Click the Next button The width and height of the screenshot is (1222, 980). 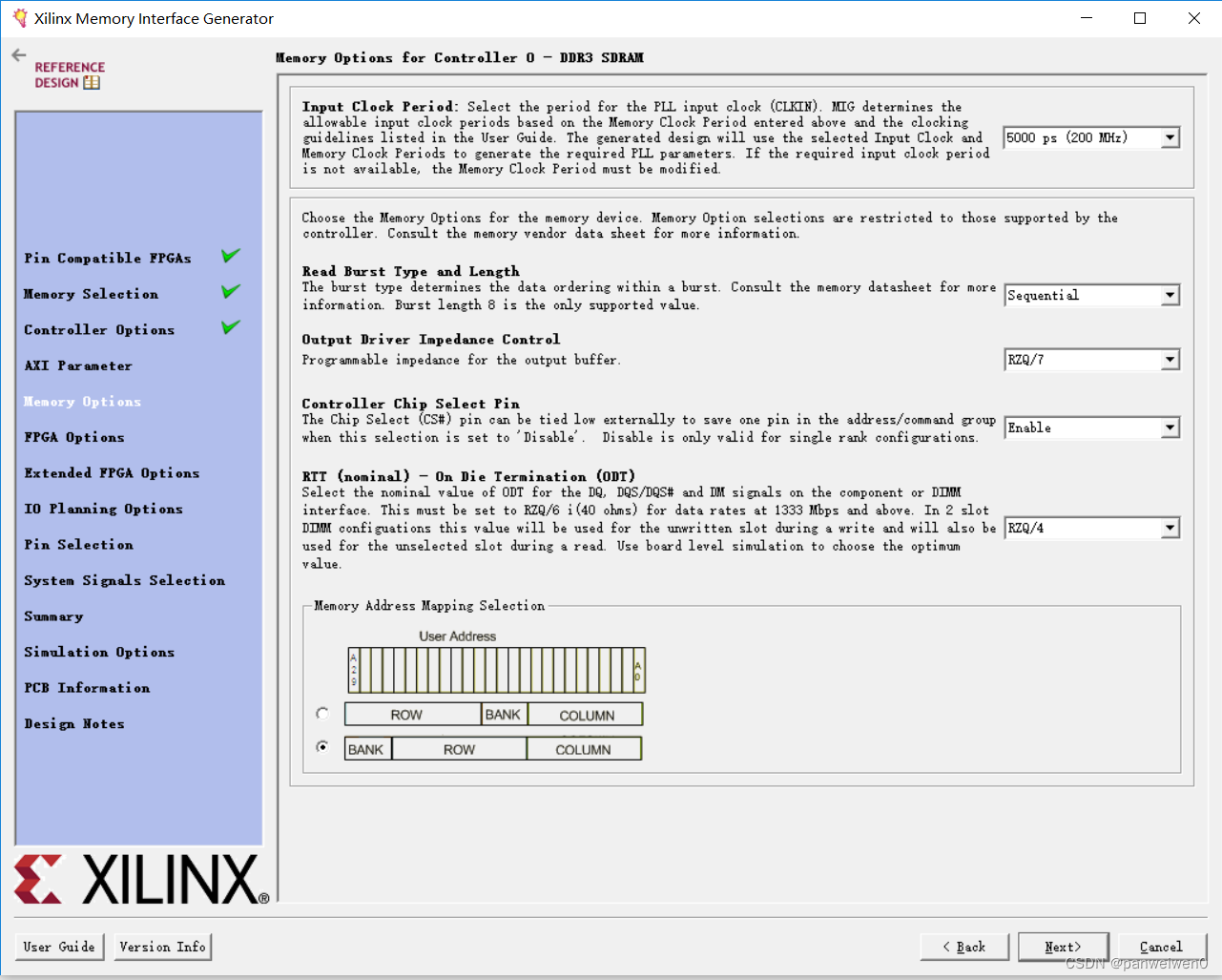(1064, 947)
